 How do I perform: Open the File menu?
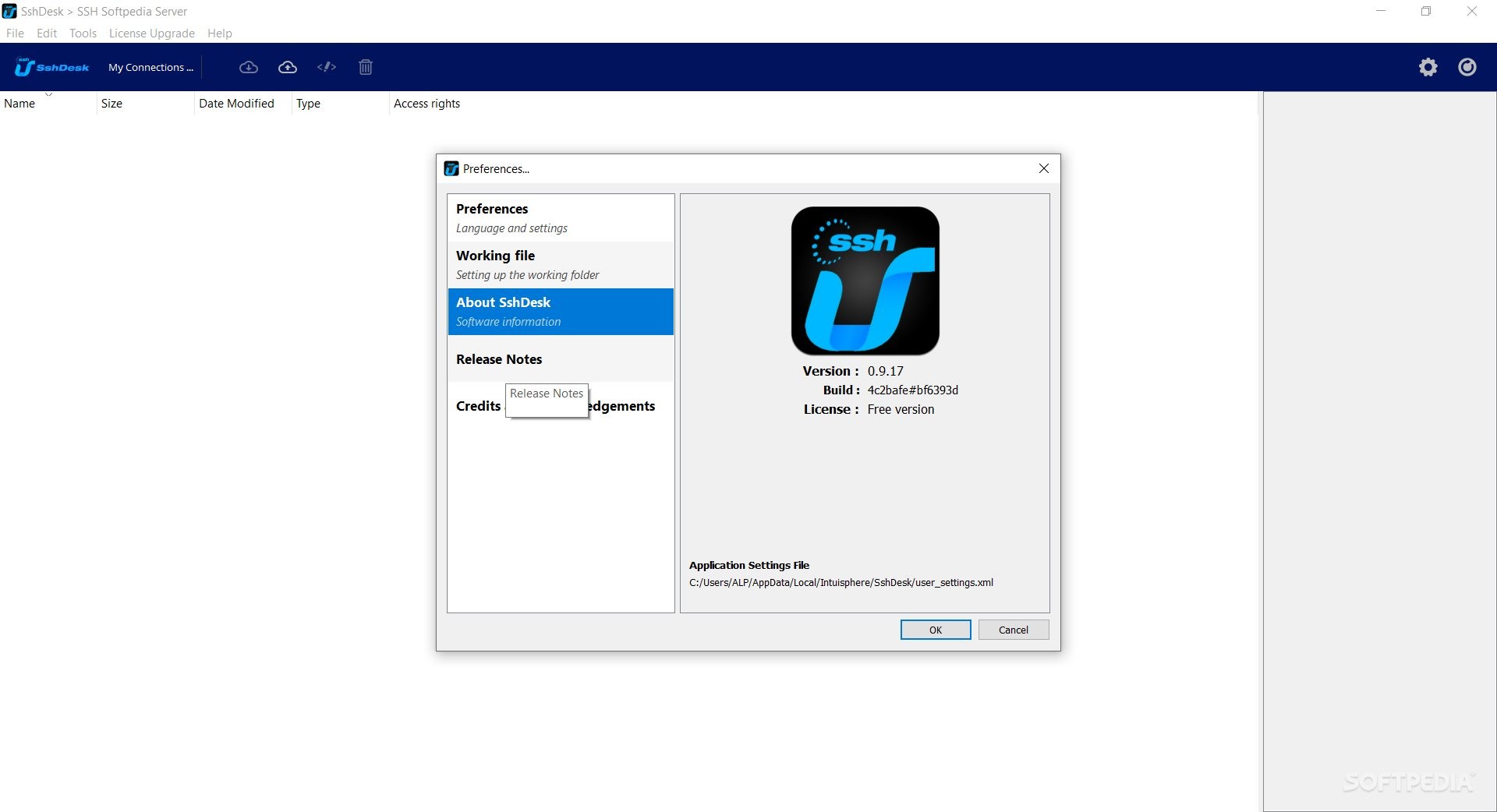[15, 33]
